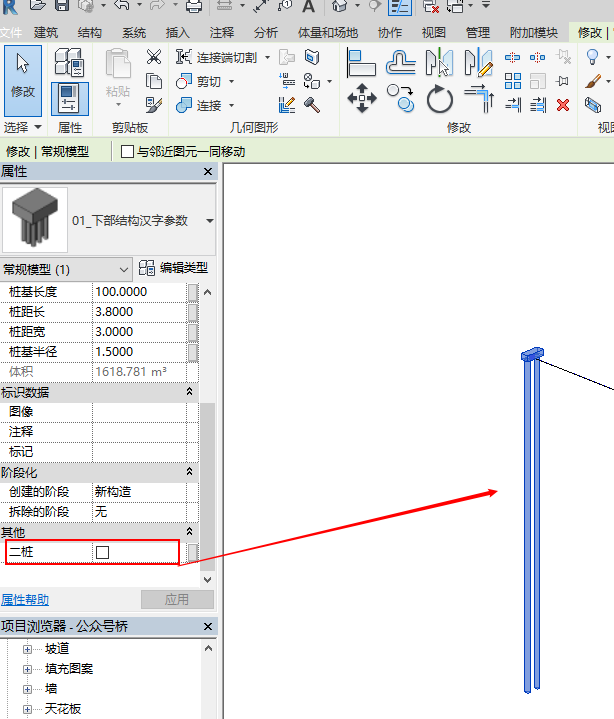This screenshot has height=719, width=614.
Task: Expand the 填充图案 tree node
Action: point(28,669)
